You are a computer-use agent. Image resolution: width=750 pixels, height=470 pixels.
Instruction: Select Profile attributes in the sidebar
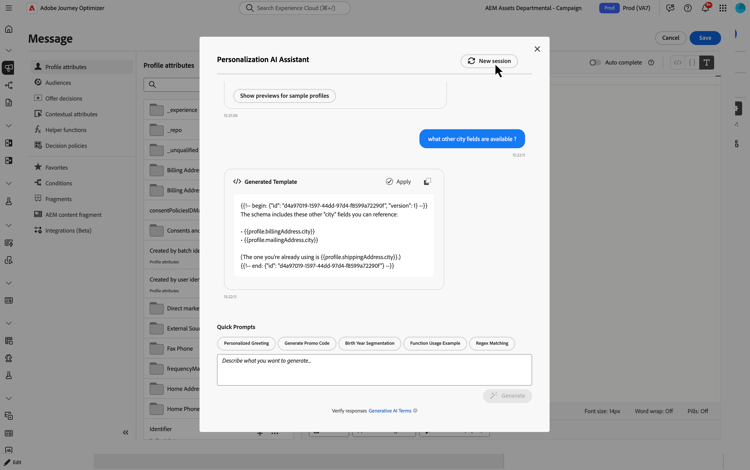tap(82, 67)
